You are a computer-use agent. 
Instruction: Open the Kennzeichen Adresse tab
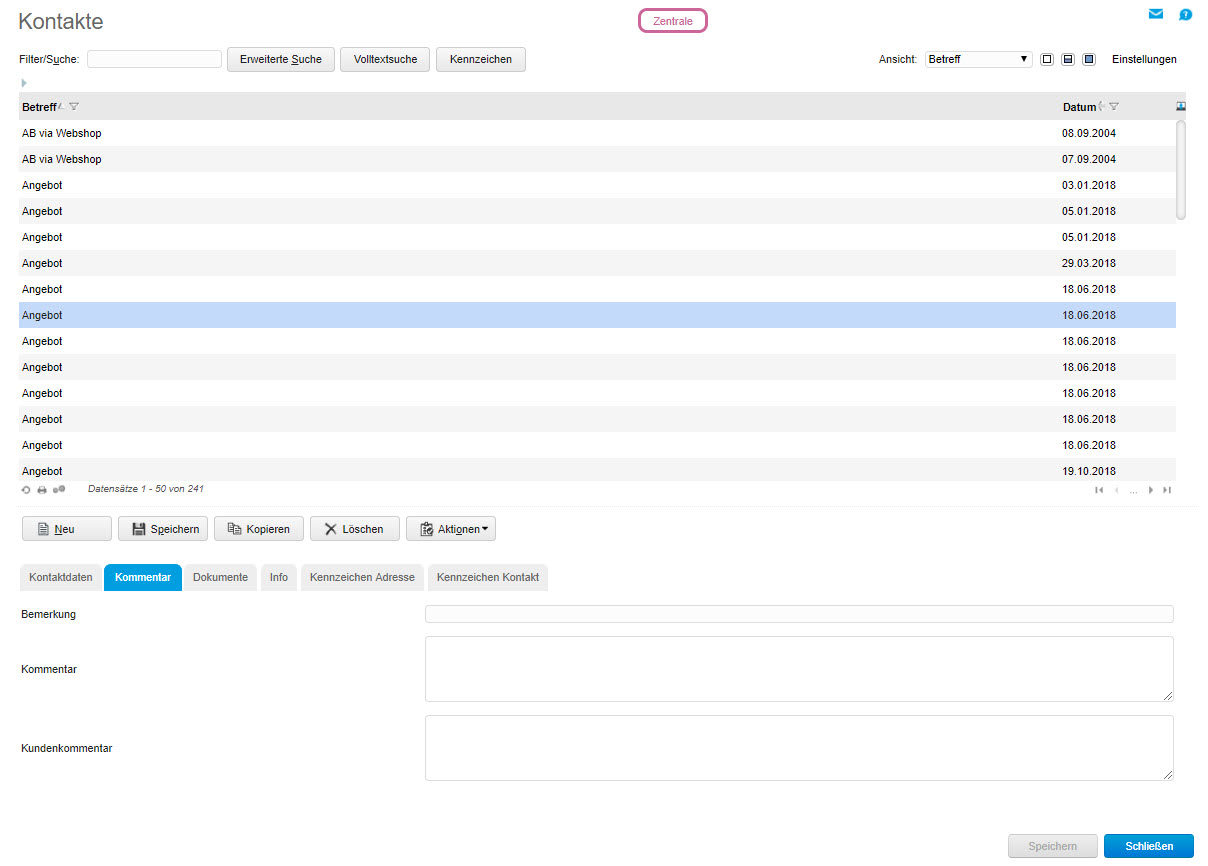click(362, 577)
